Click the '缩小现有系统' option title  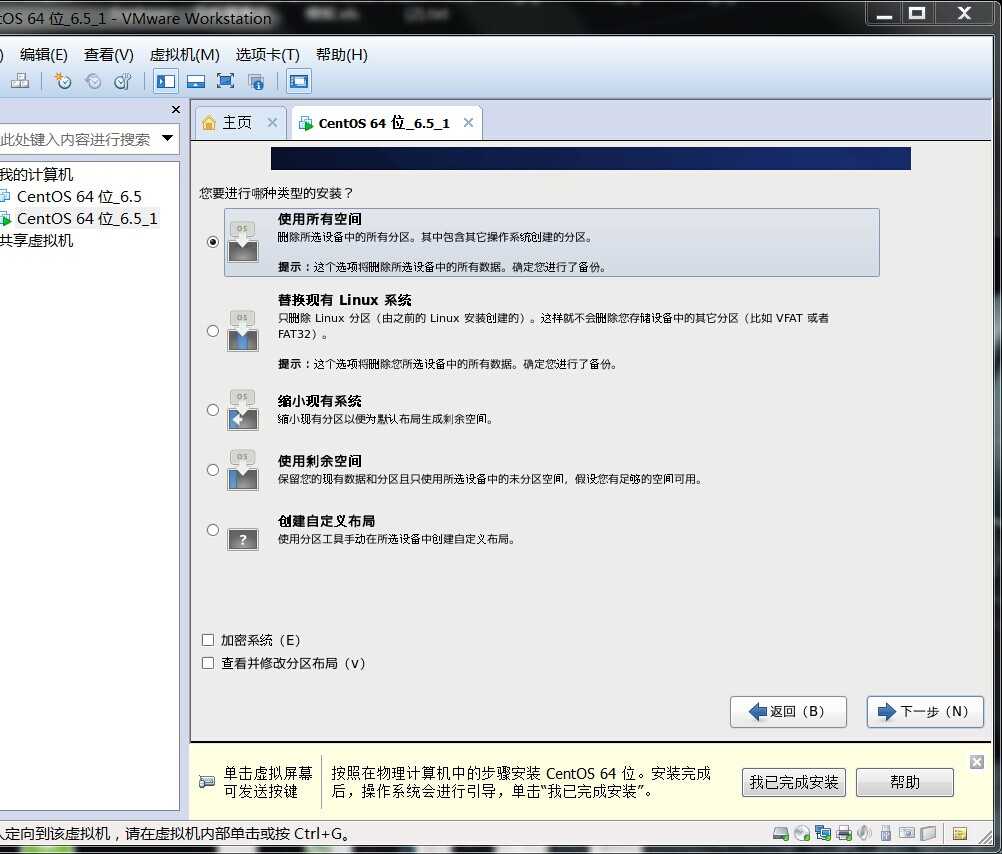(x=320, y=401)
